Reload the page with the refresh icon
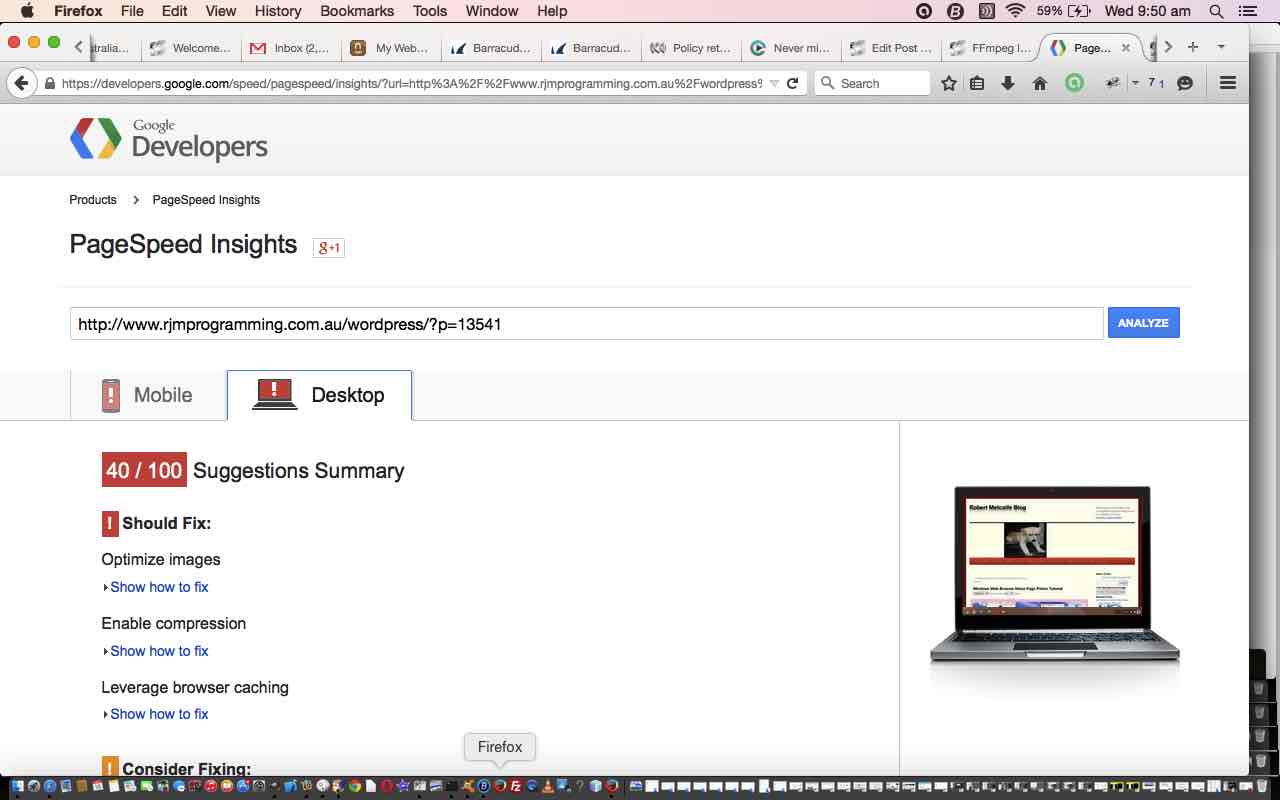 point(793,84)
